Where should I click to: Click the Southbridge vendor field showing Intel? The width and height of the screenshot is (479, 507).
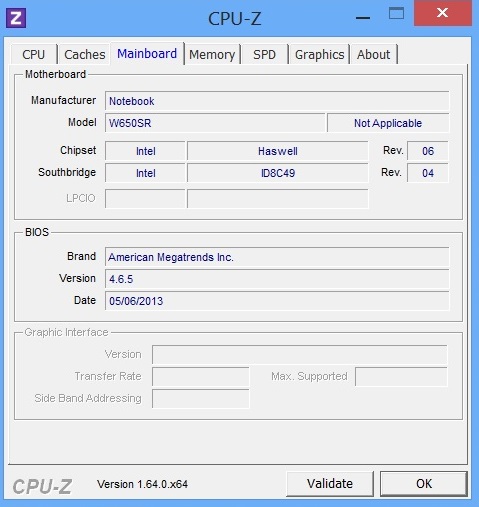[145, 173]
